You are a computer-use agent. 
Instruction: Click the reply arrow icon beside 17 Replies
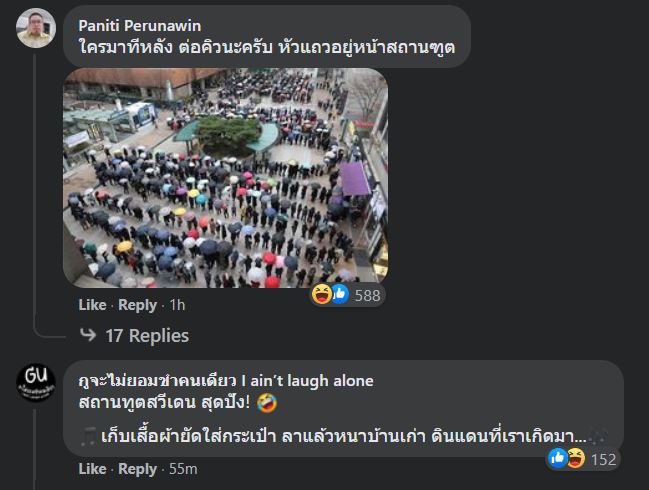(88, 335)
